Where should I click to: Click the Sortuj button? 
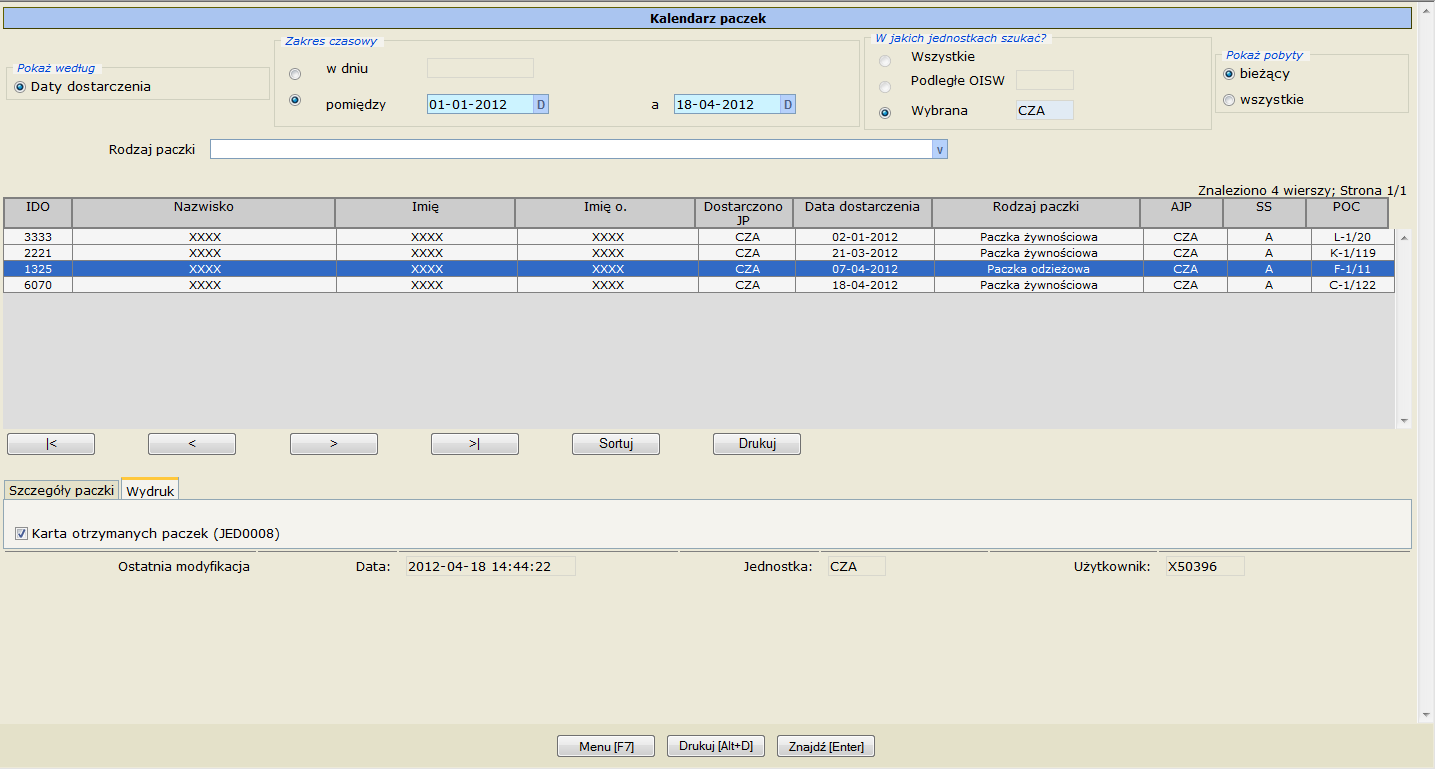[616, 444]
